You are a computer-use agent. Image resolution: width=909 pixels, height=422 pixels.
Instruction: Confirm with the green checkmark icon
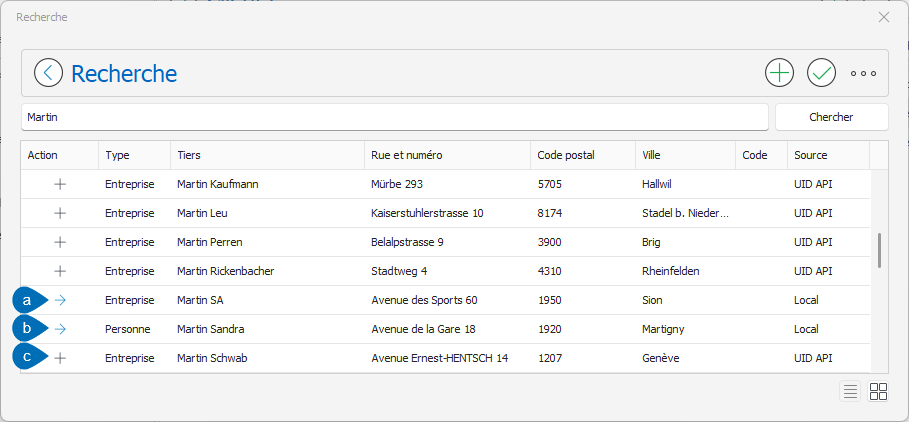pos(821,73)
